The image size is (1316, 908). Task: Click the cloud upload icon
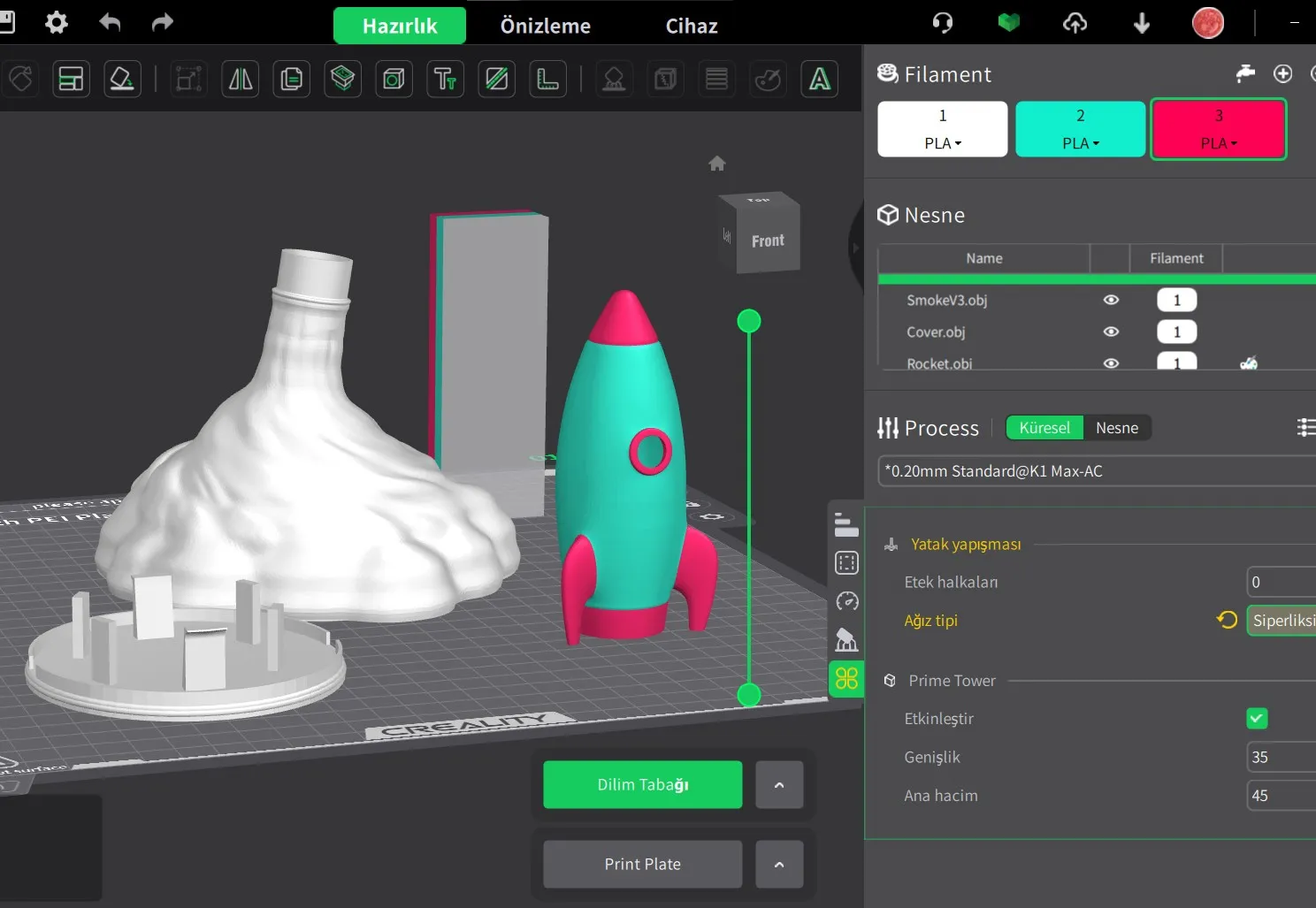coord(1075,23)
